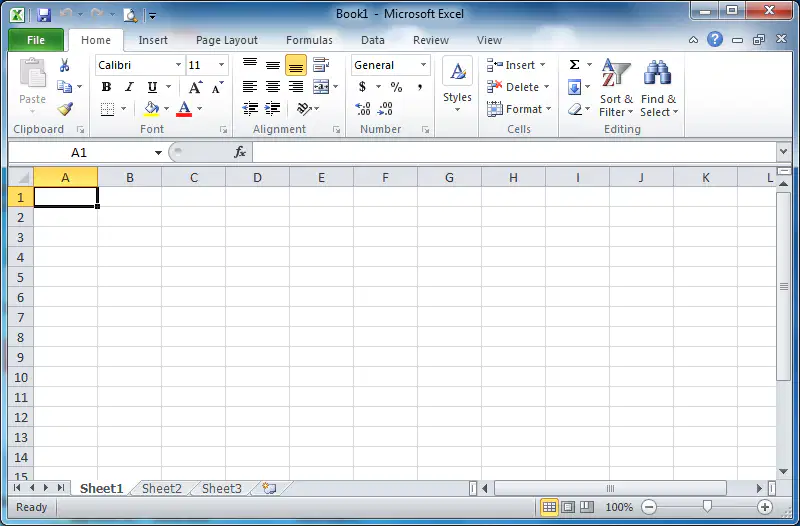Select the Sheet2 worksheet tab

click(x=162, y=488)
